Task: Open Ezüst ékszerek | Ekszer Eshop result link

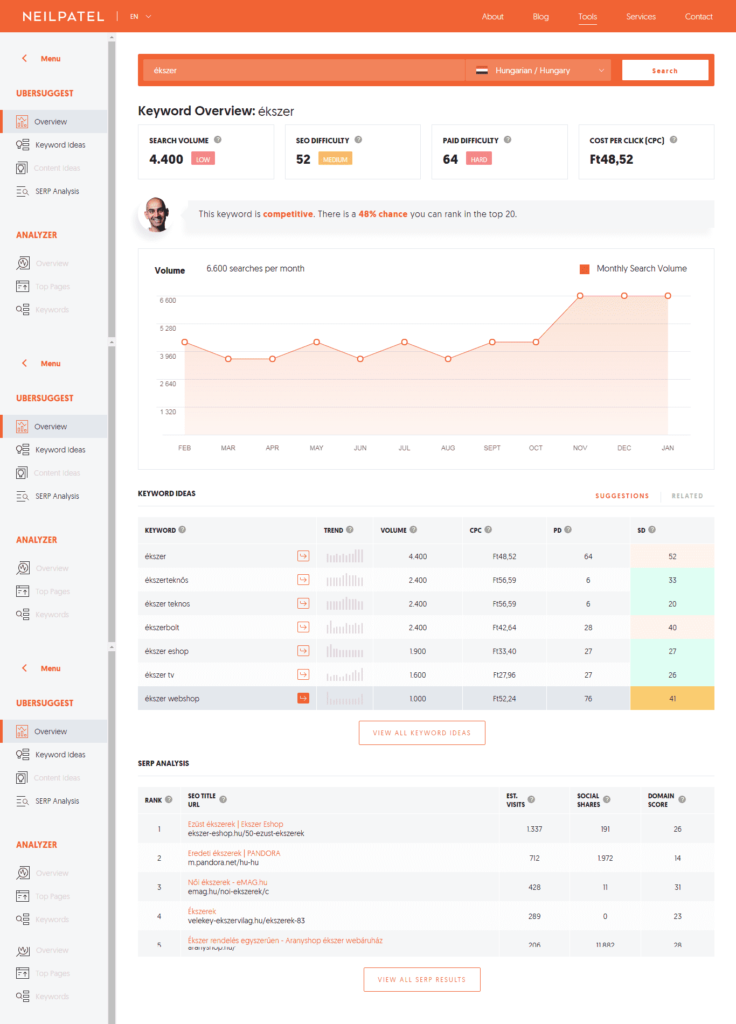Action: click(x=235, y=824)
